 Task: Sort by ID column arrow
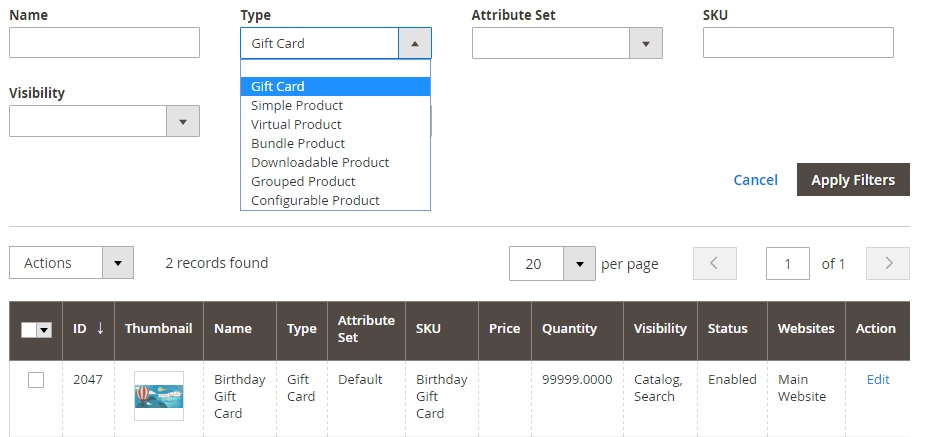(x=100, y=328)
